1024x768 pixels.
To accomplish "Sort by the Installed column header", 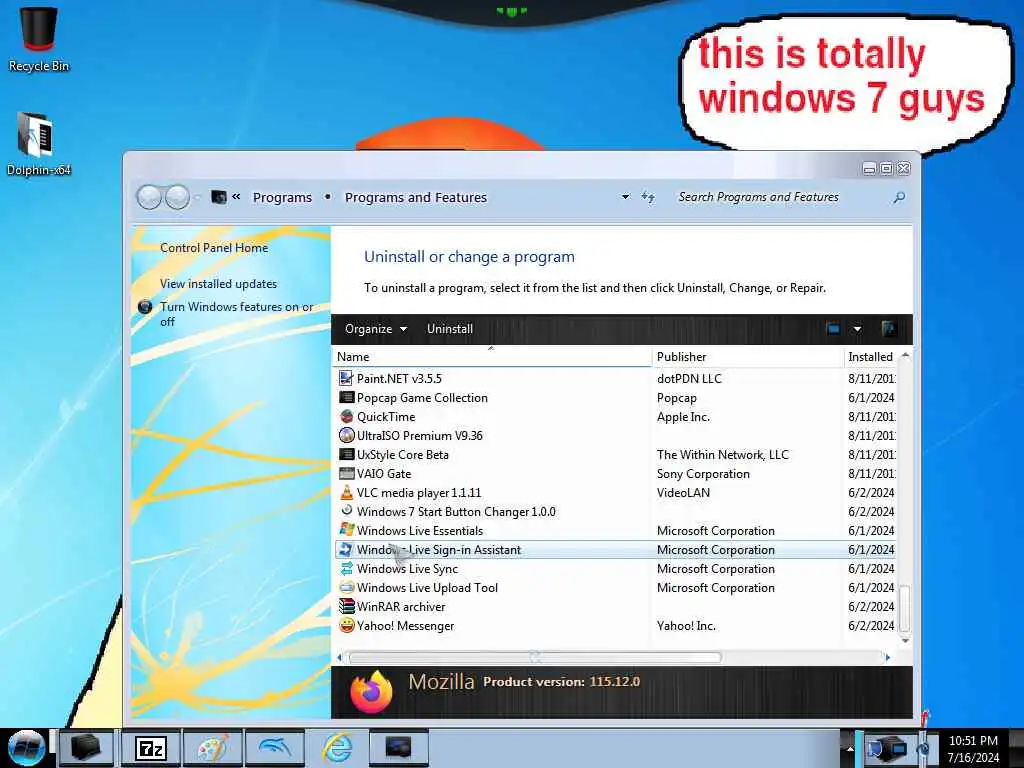I will tap(871, 357).
